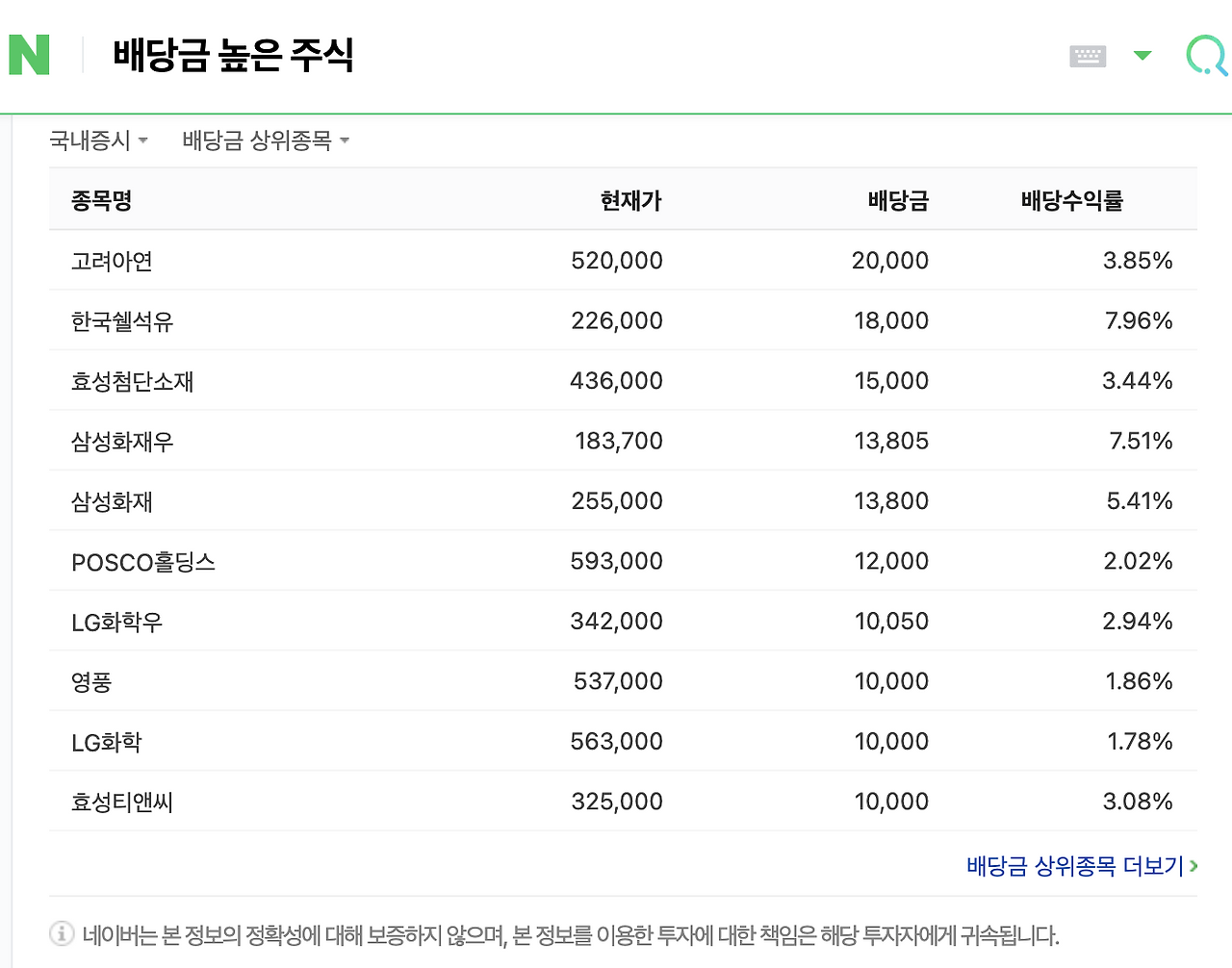Click the search text 배당금 높은 주식
Viewport: 1232px width, 968px height.
click(233, 55)
